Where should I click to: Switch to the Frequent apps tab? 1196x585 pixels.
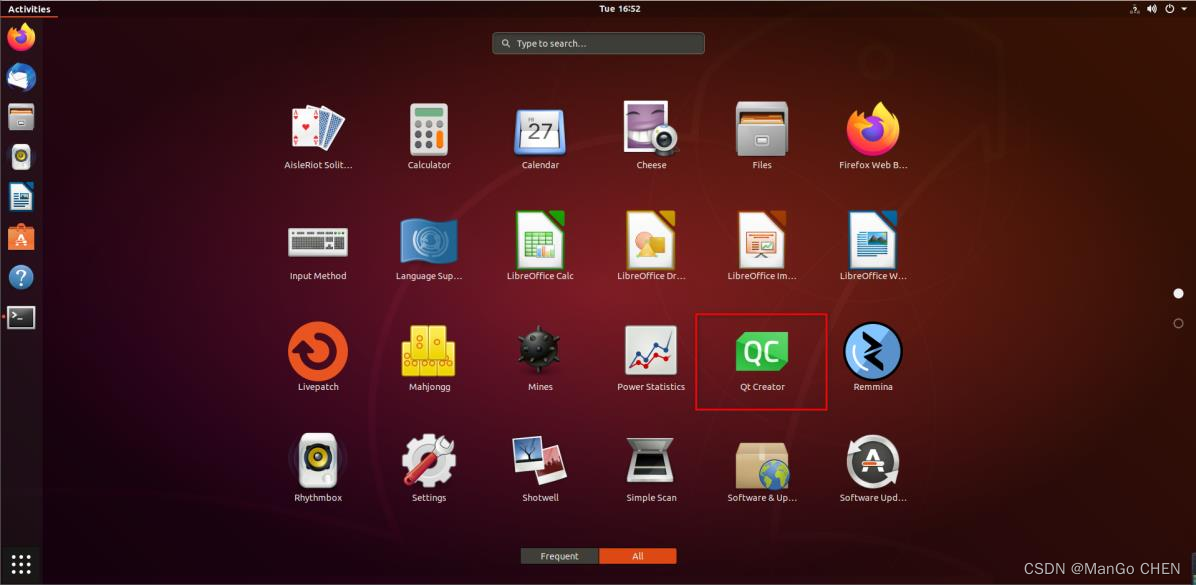click(x=560, y=556)
